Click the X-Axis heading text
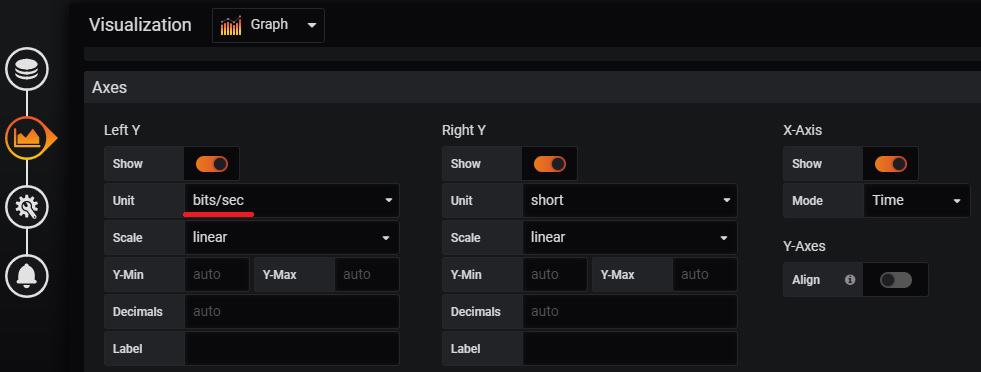 803,131
